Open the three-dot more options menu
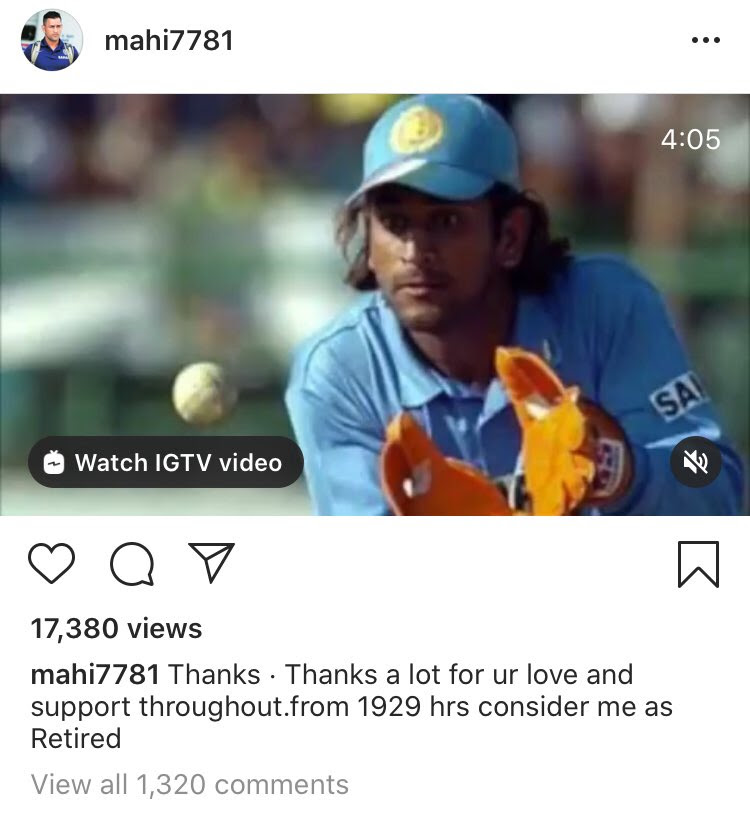750x814 pixels. (x=706, y=40)
